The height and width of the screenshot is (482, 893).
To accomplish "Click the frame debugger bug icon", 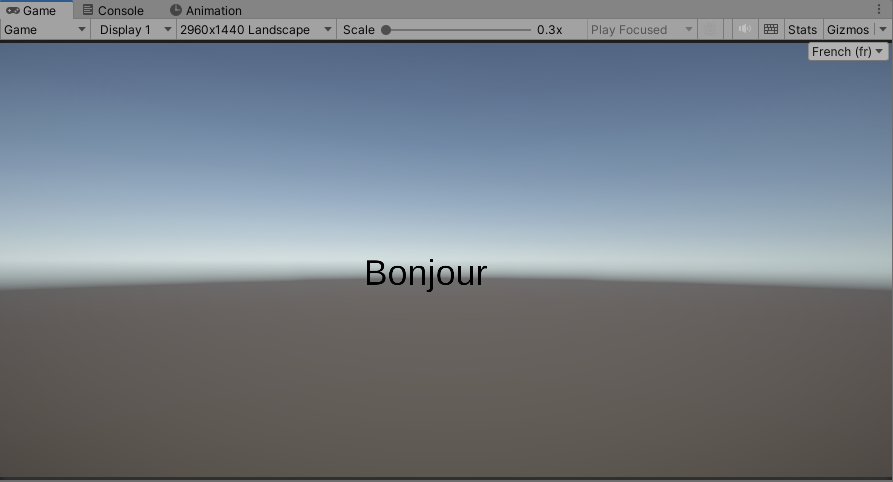I will click(710, 29).
